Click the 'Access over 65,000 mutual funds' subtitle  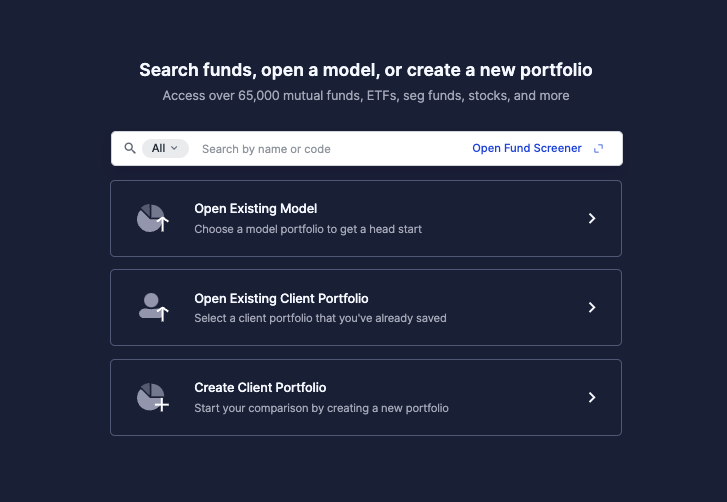pyautogui.click(x=366, y=95)
